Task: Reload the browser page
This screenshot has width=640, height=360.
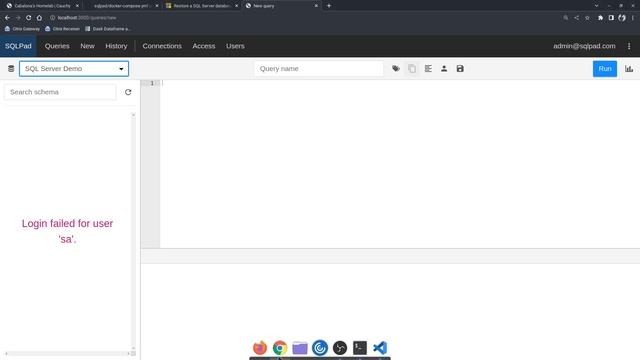Action: point(29,18)
